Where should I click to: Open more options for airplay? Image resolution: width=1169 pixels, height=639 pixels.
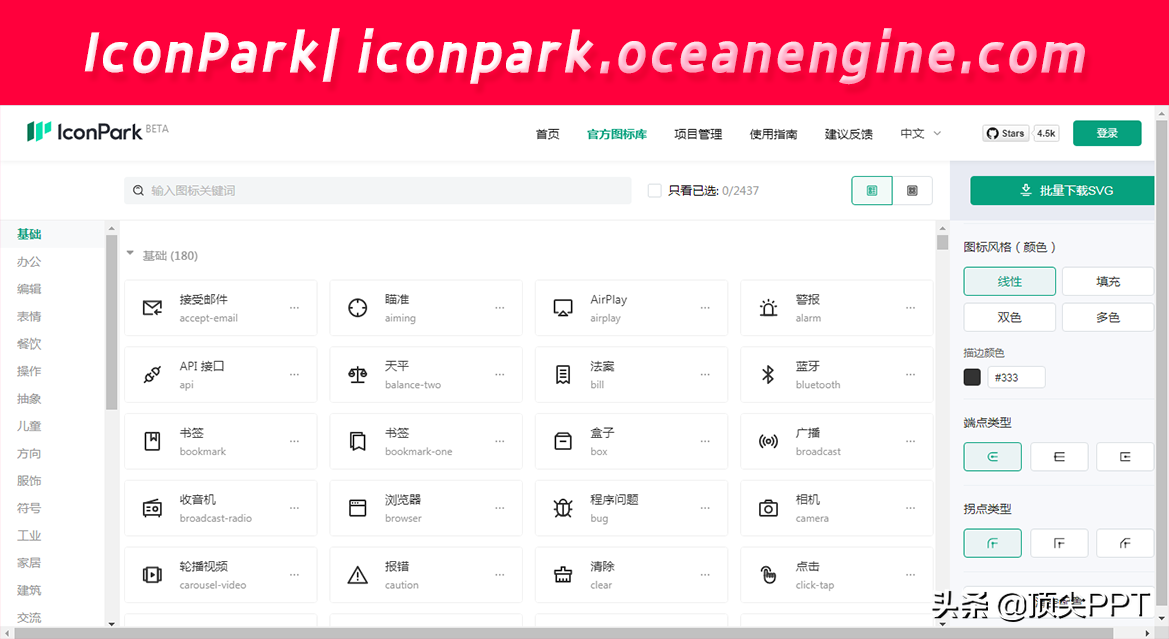coord(705,308)
